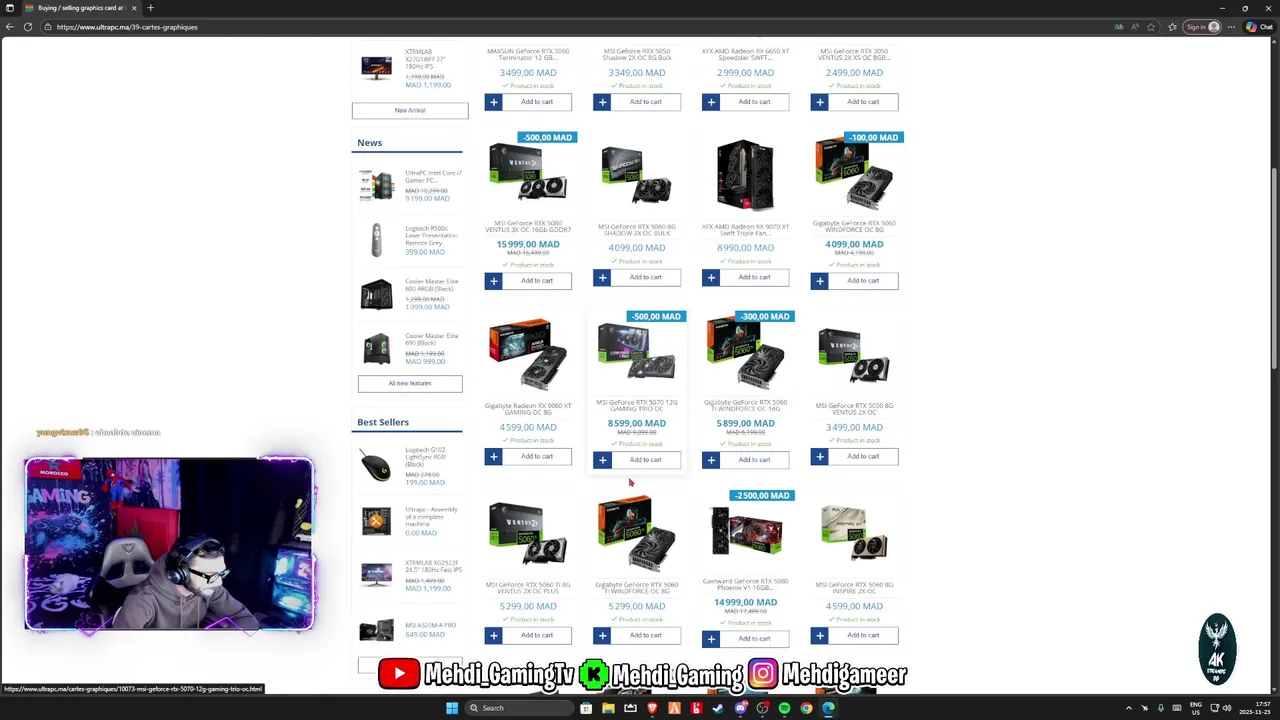Click the 15 999,00 MAD price
The height and width of the screenshot is (720, 1280).
tap(528, 244)
